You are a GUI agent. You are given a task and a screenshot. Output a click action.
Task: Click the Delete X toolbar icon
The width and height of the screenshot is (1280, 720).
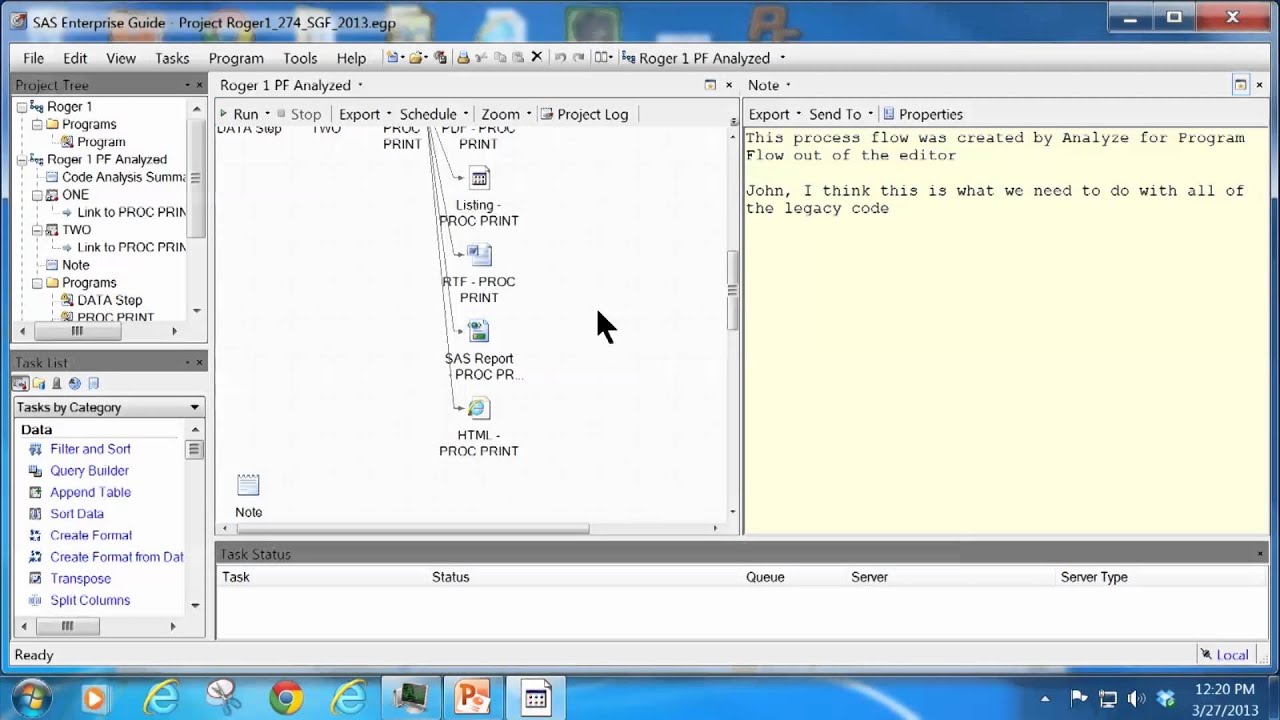537,57
